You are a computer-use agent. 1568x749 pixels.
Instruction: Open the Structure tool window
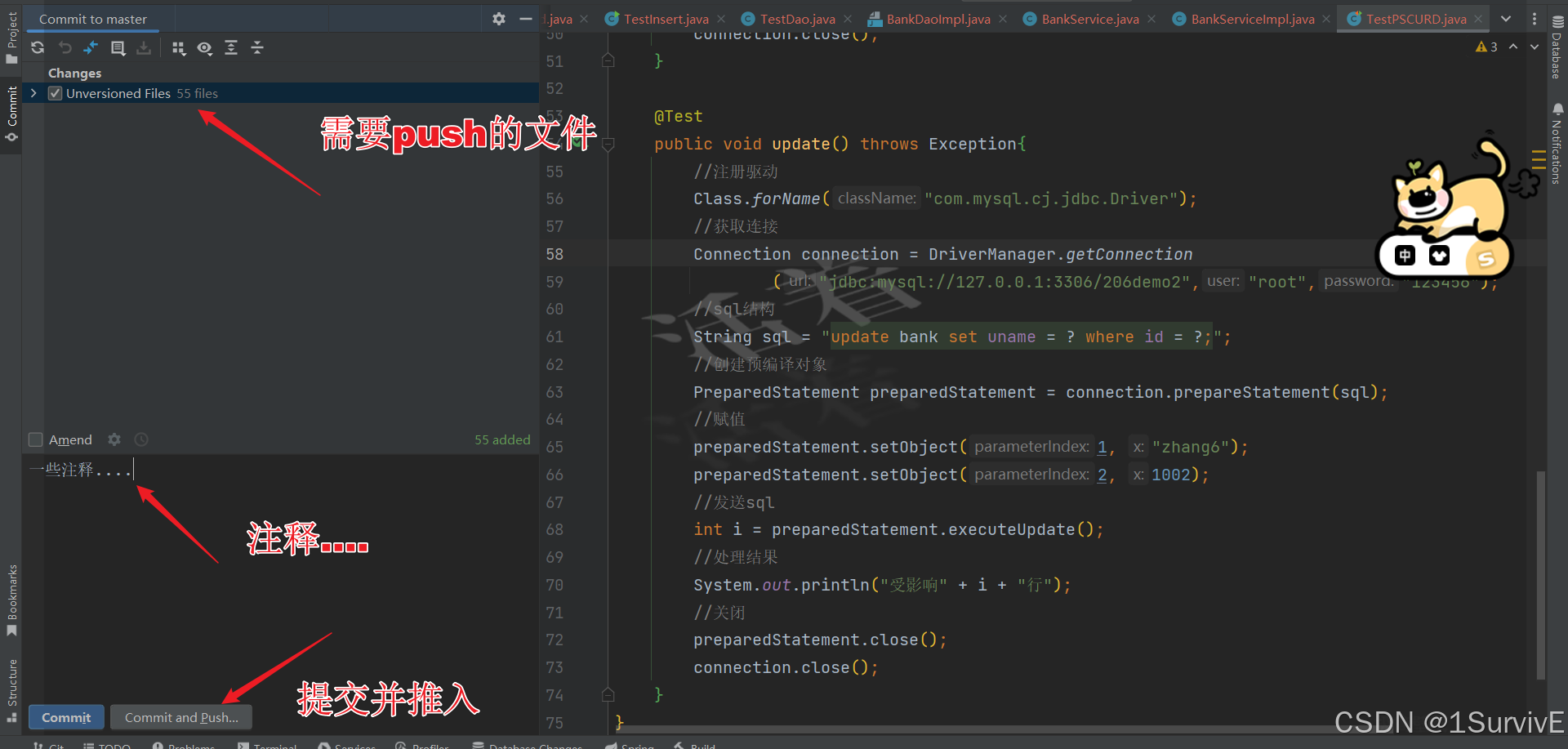click(x=11, y=690)
